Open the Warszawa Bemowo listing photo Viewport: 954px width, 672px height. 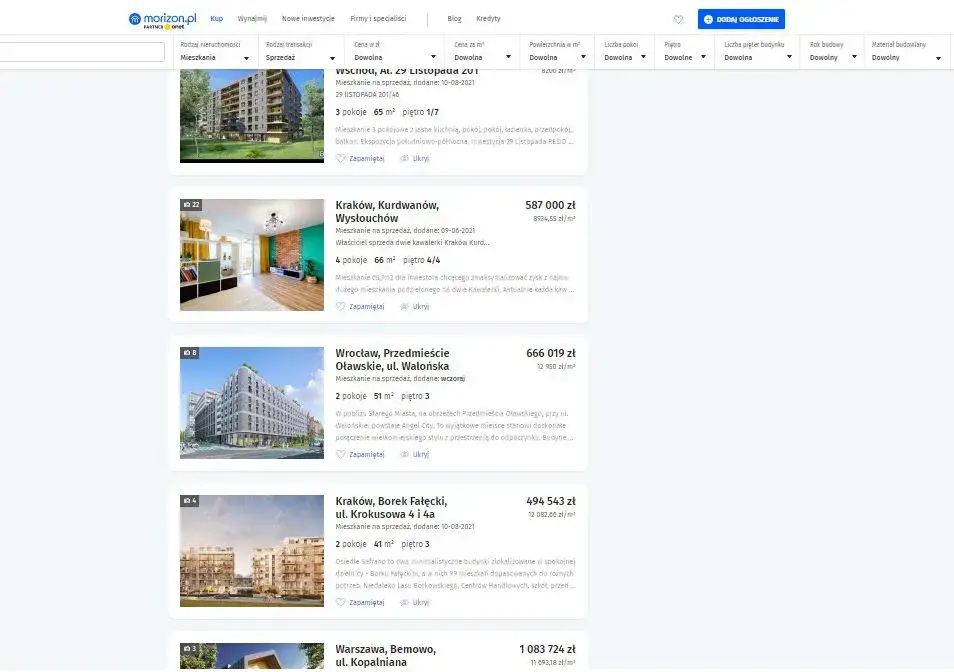252,656
